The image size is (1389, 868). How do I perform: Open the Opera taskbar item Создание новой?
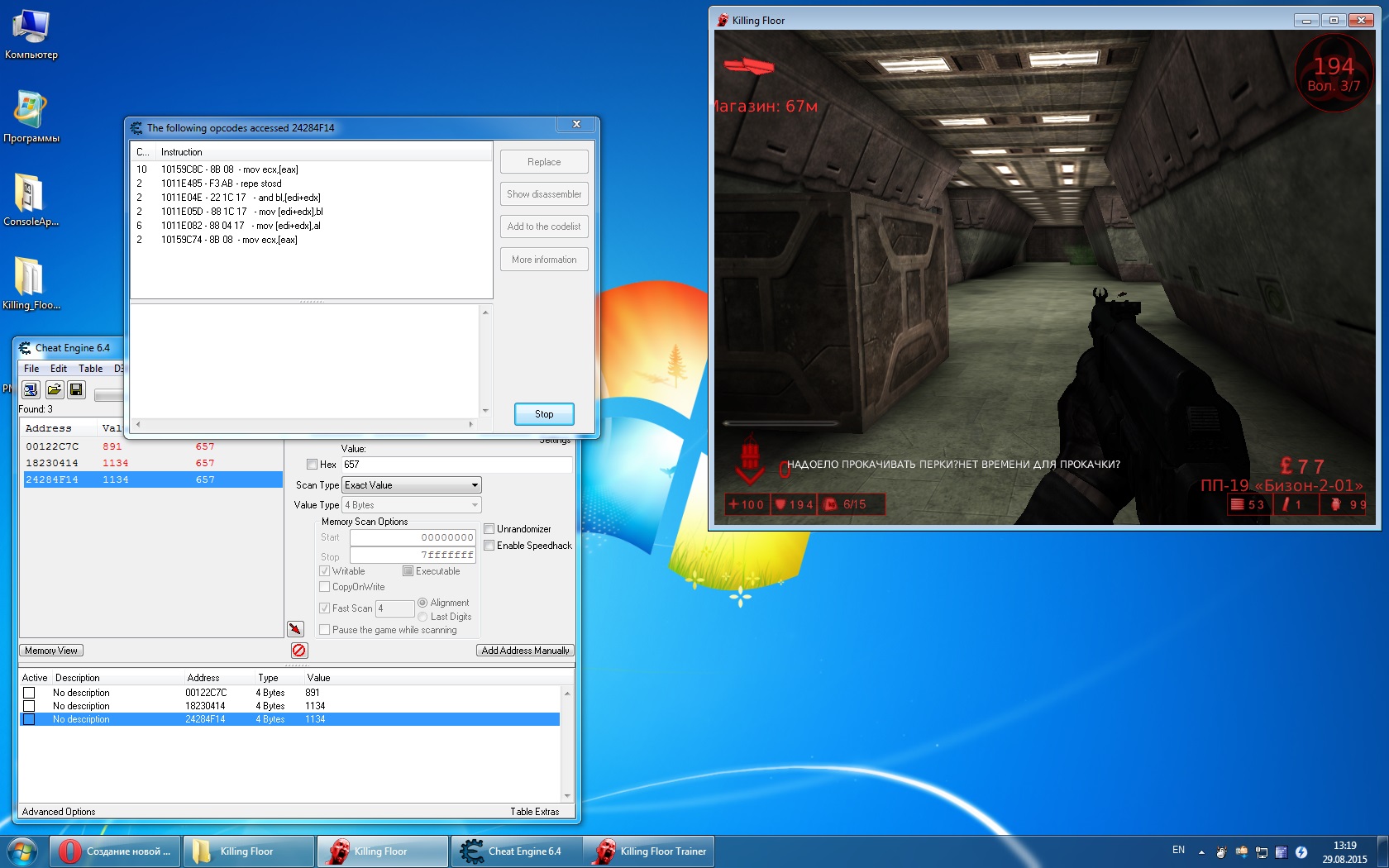(115, 851)
